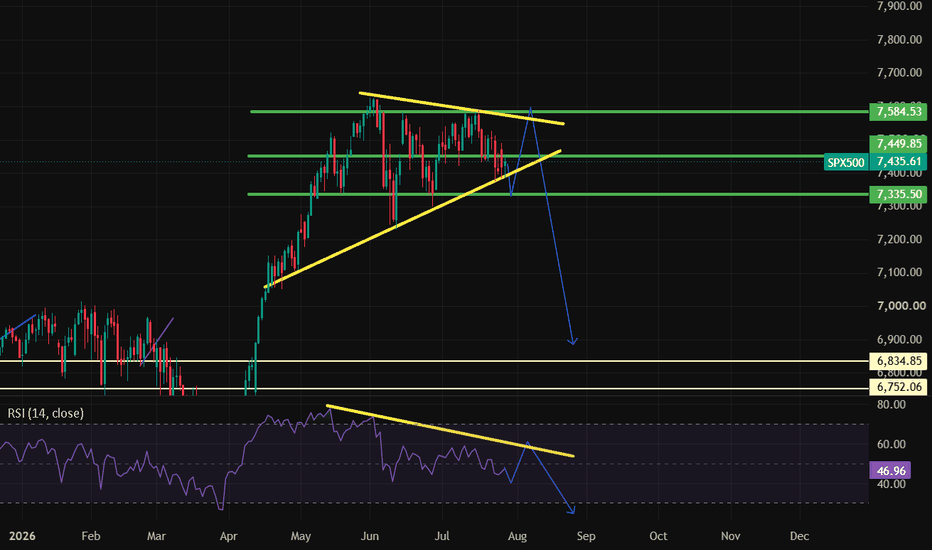This screenshot has width=932, height=550.
Task: Select the yellow descending trendline on RSI pane
Action: pyautogui.click(x=451, y=431)
